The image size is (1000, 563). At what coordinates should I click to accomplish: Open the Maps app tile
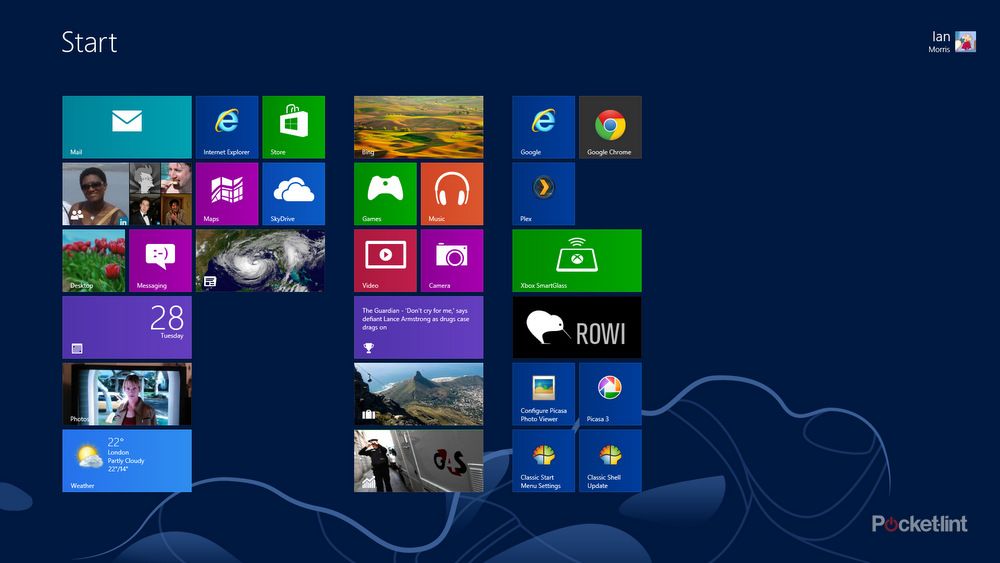pyautogui.click(x=227, y=194)
